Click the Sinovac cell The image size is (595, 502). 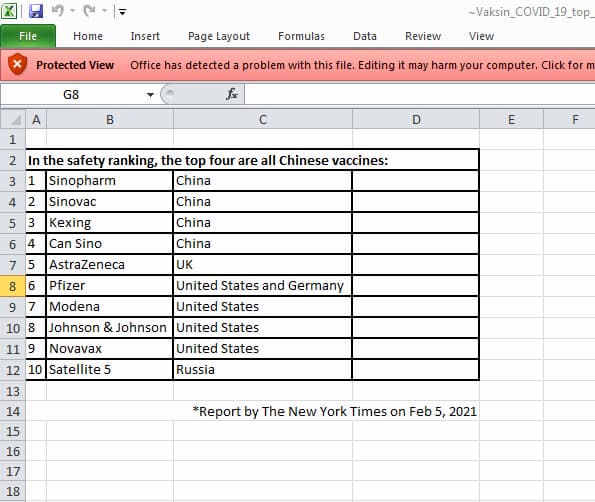110,201
